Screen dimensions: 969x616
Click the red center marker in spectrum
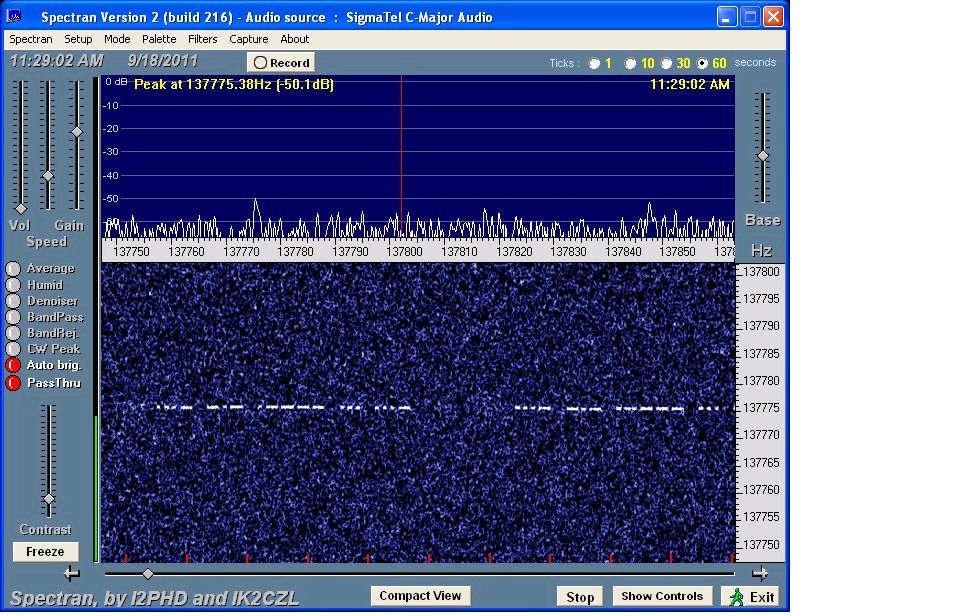click(402, 157)
